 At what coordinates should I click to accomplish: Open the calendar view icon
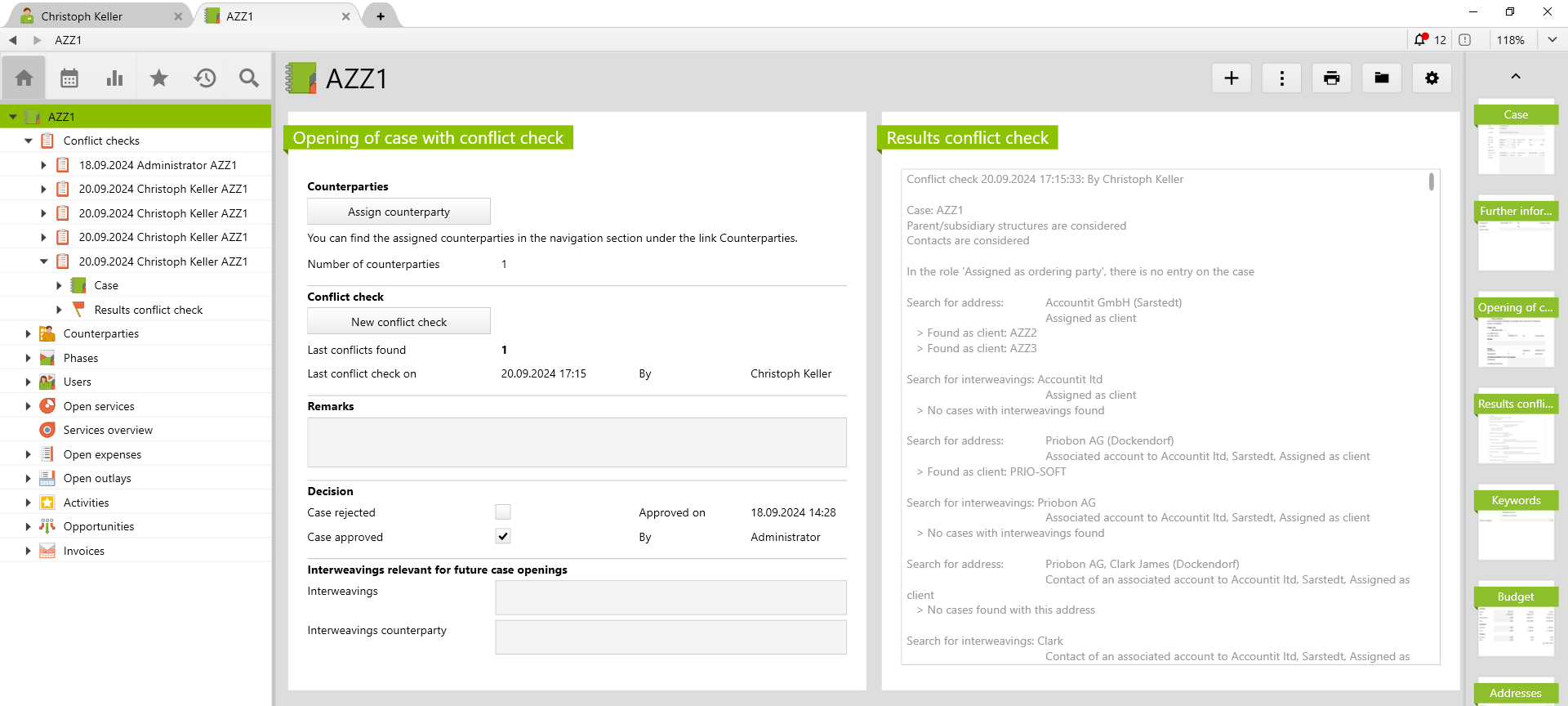(x=69, y=78)
